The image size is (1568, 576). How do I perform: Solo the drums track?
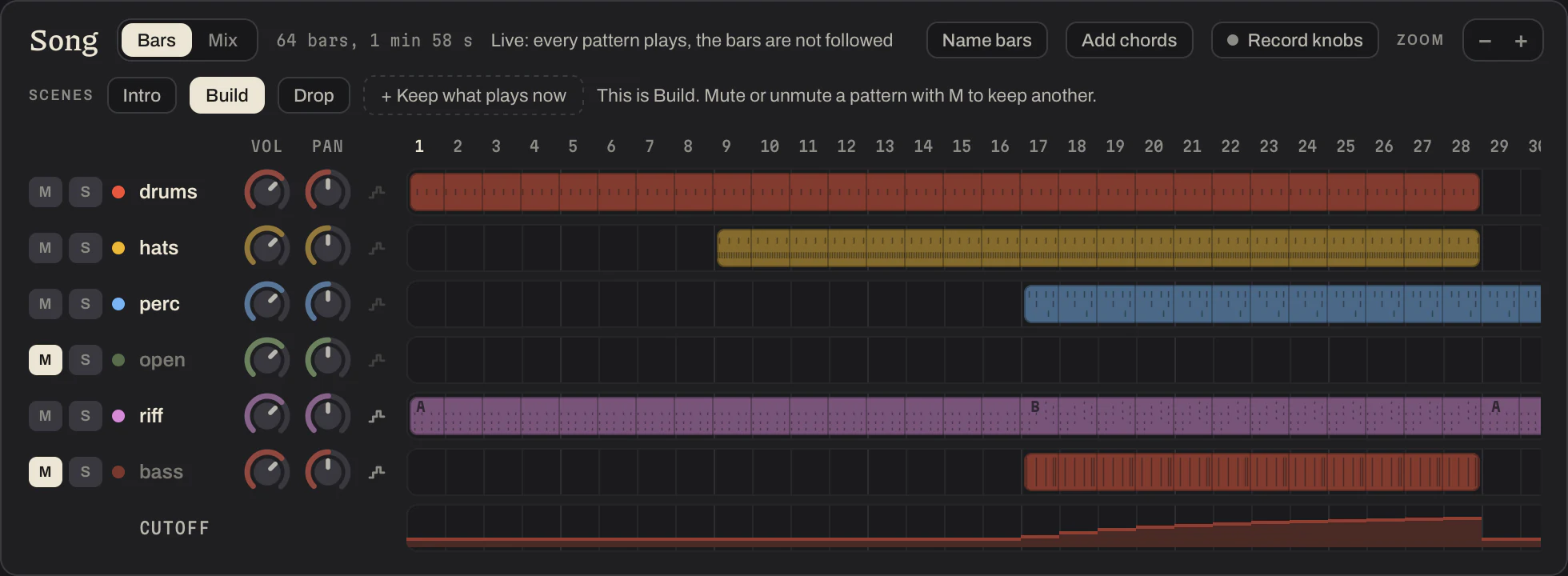pyautogui.click(x=86, y=192)
